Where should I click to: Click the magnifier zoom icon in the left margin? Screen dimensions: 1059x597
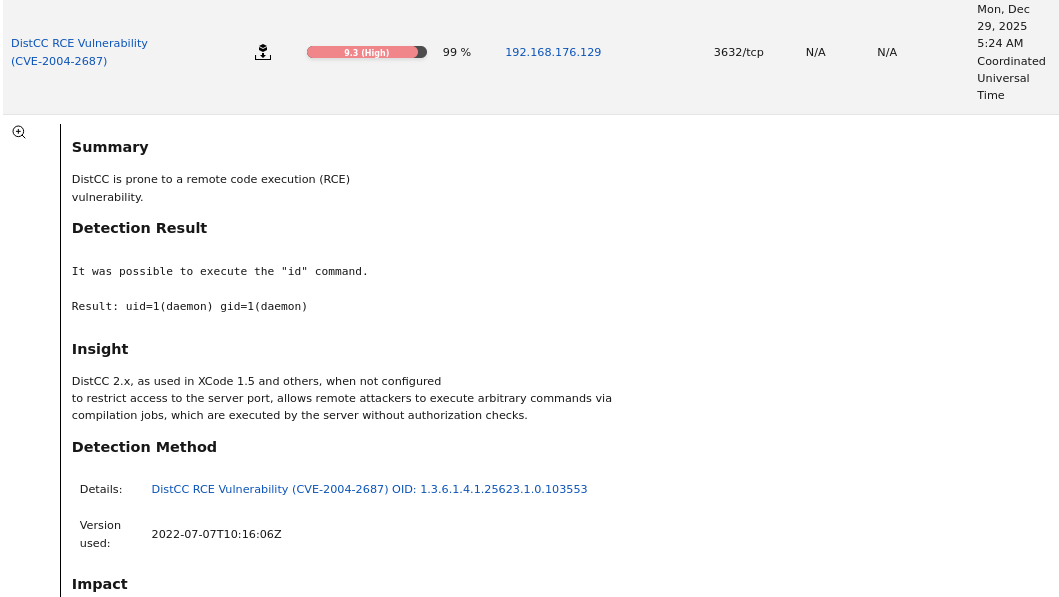click(18, 131)
